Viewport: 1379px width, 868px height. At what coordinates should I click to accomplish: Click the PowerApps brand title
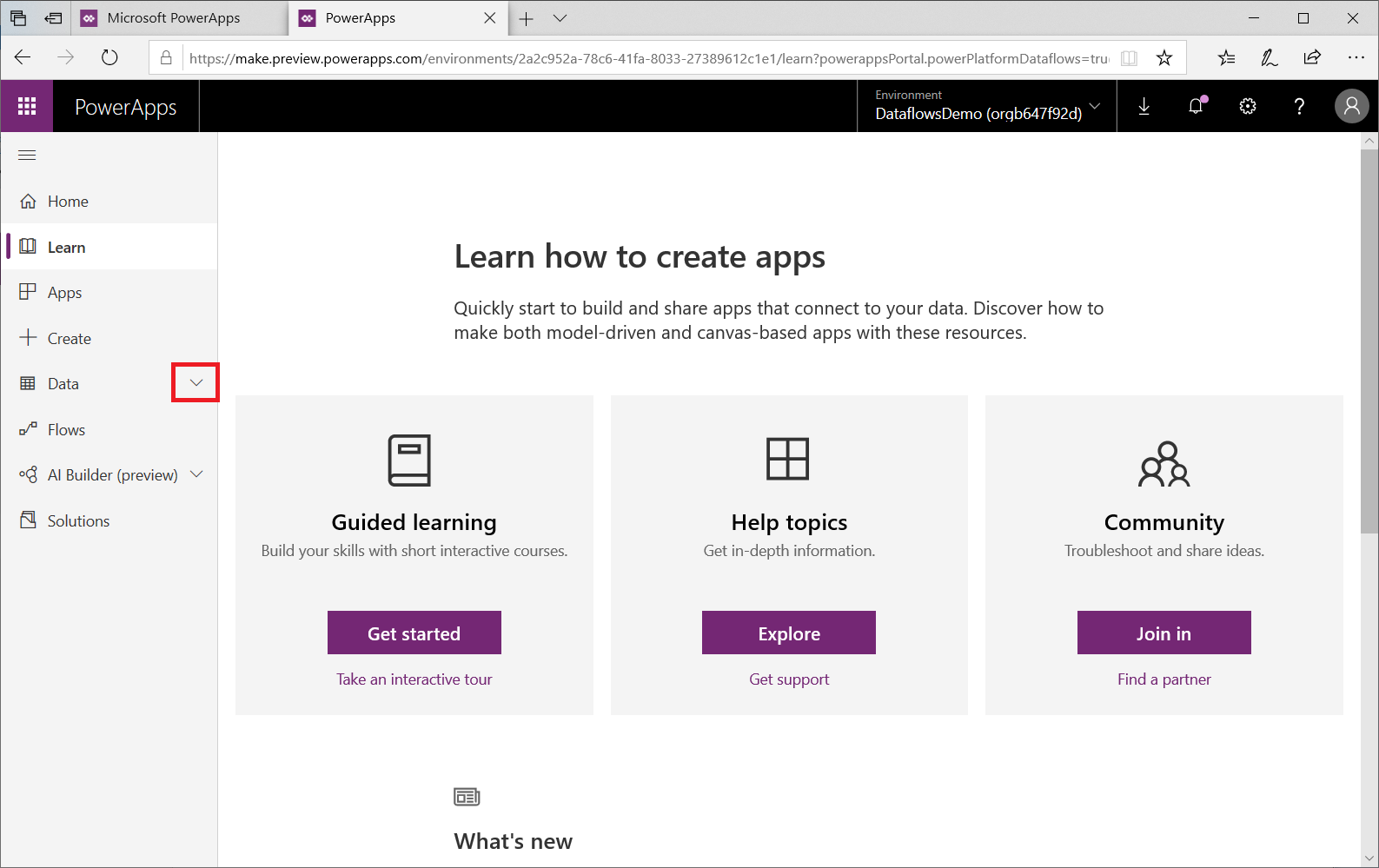[126, 107]
